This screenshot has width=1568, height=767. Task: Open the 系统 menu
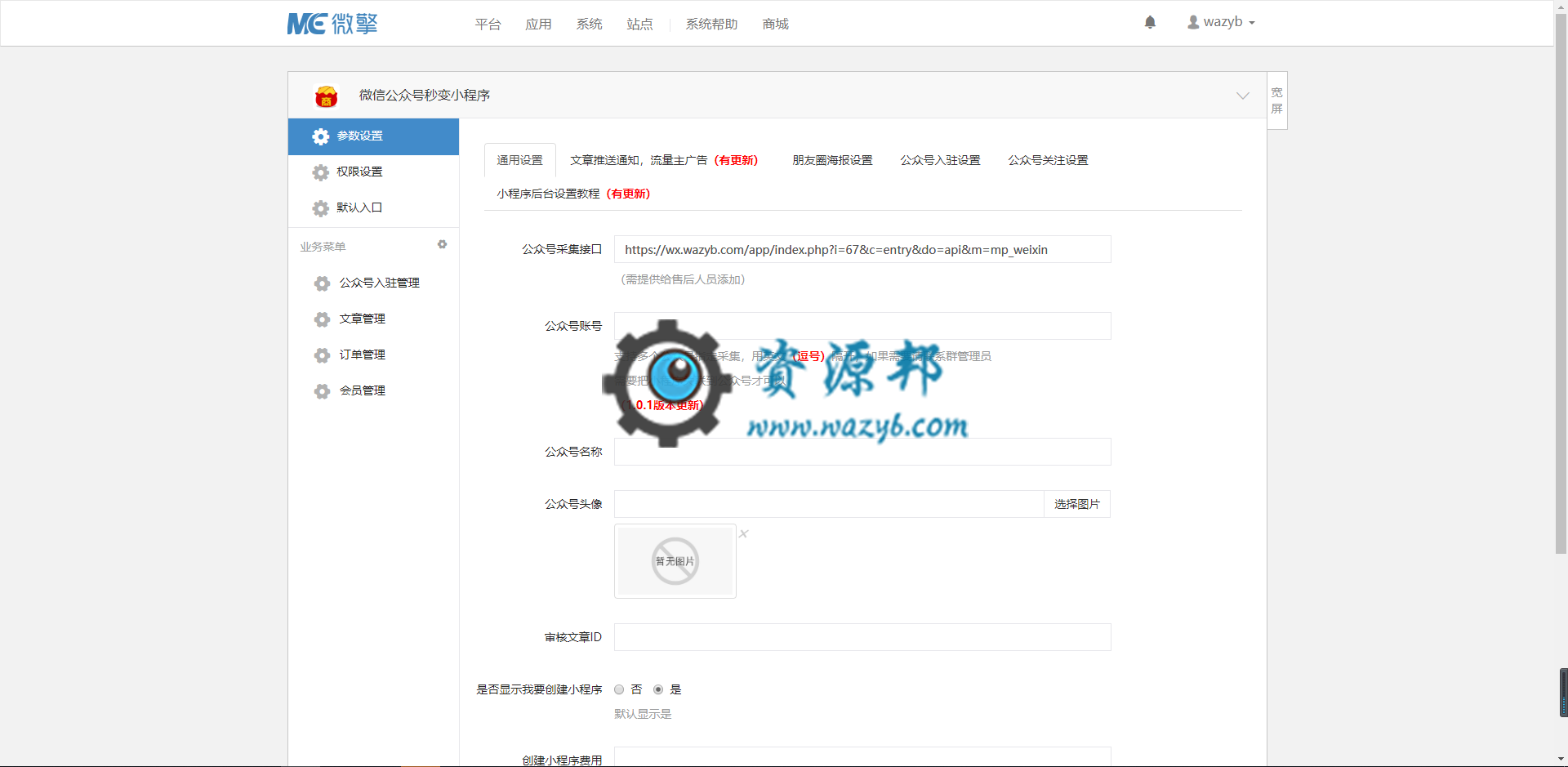click(x=589, y=24)
